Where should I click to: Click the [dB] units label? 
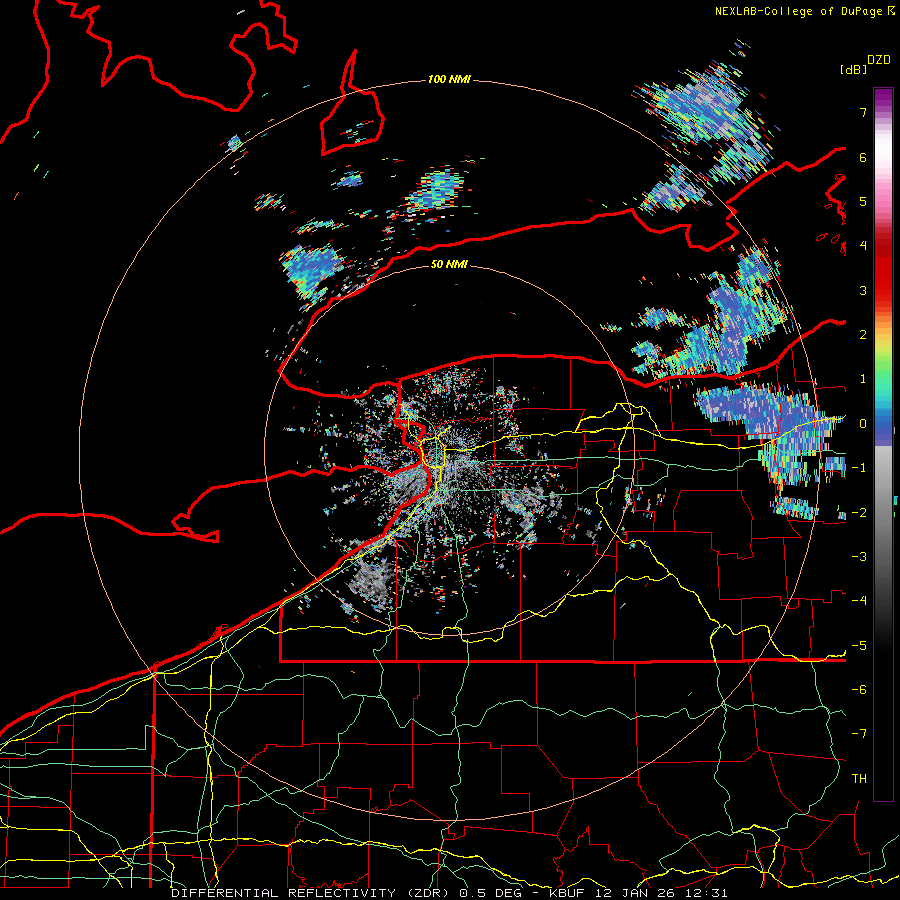coord(853,69)
